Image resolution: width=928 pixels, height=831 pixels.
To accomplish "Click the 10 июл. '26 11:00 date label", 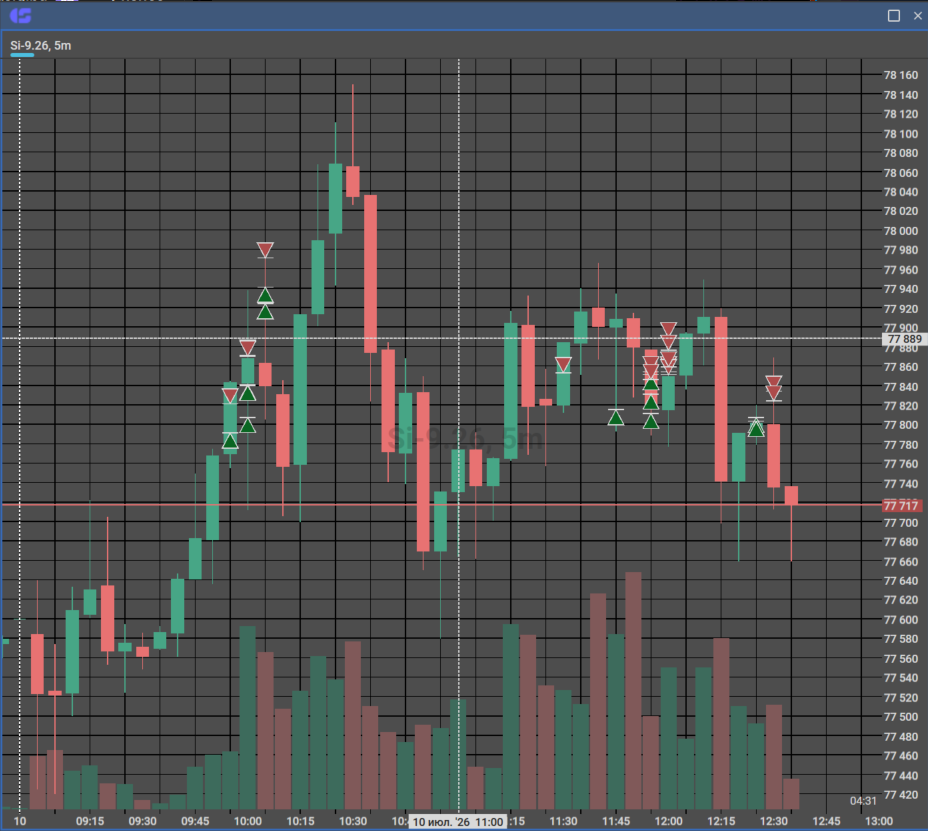I will 457,822.
